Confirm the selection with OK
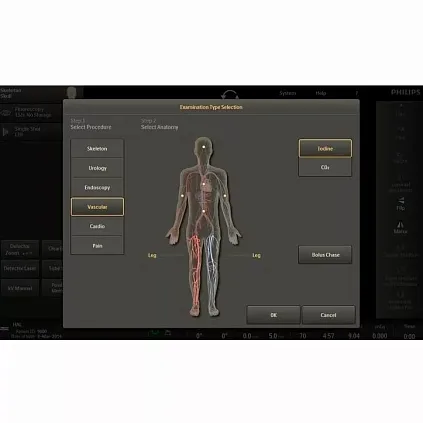 tap(273, 315)
